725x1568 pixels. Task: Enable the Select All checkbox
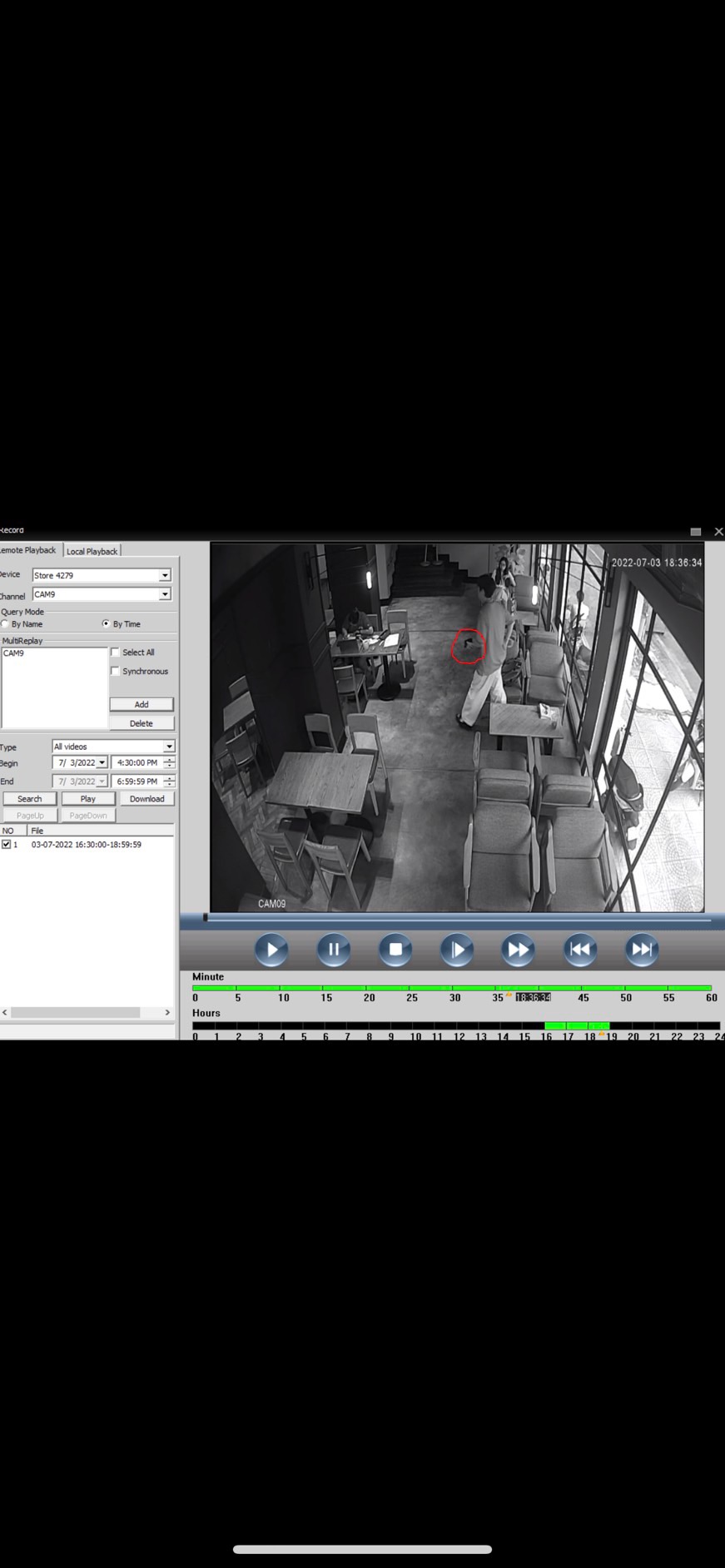(x=116, y=653)
